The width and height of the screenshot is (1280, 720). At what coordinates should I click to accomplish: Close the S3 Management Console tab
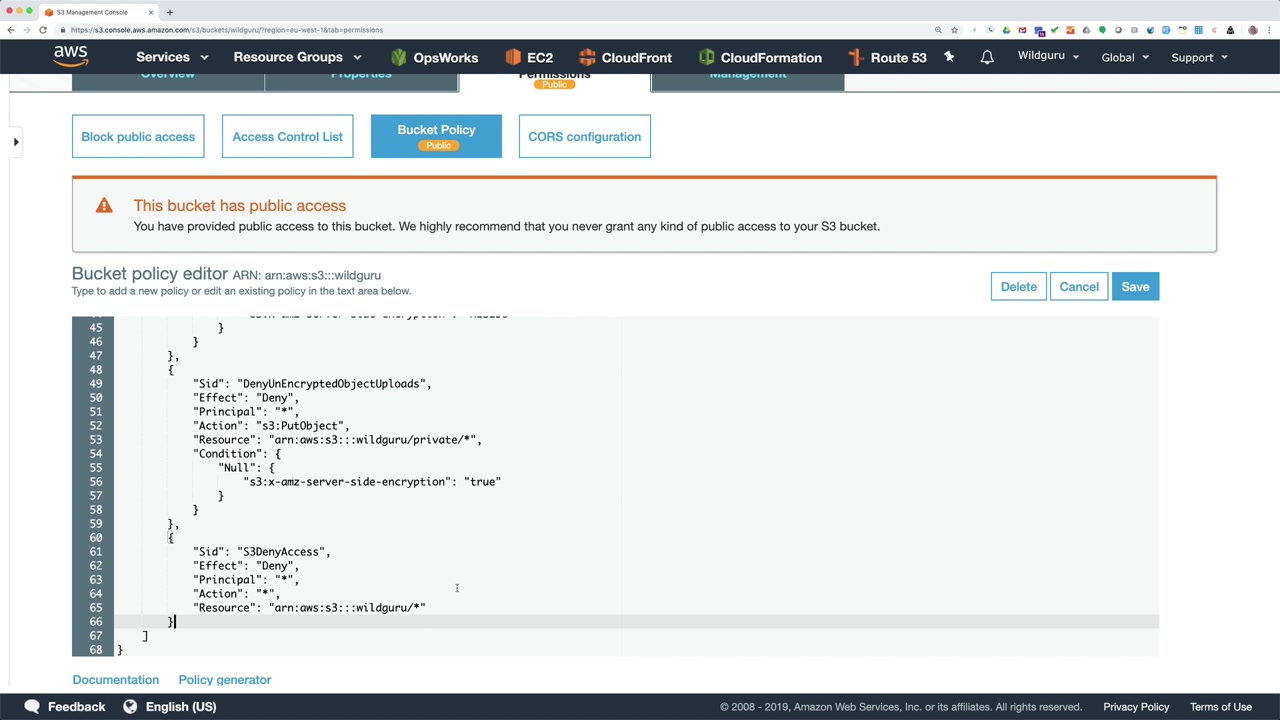coord(151,12)
